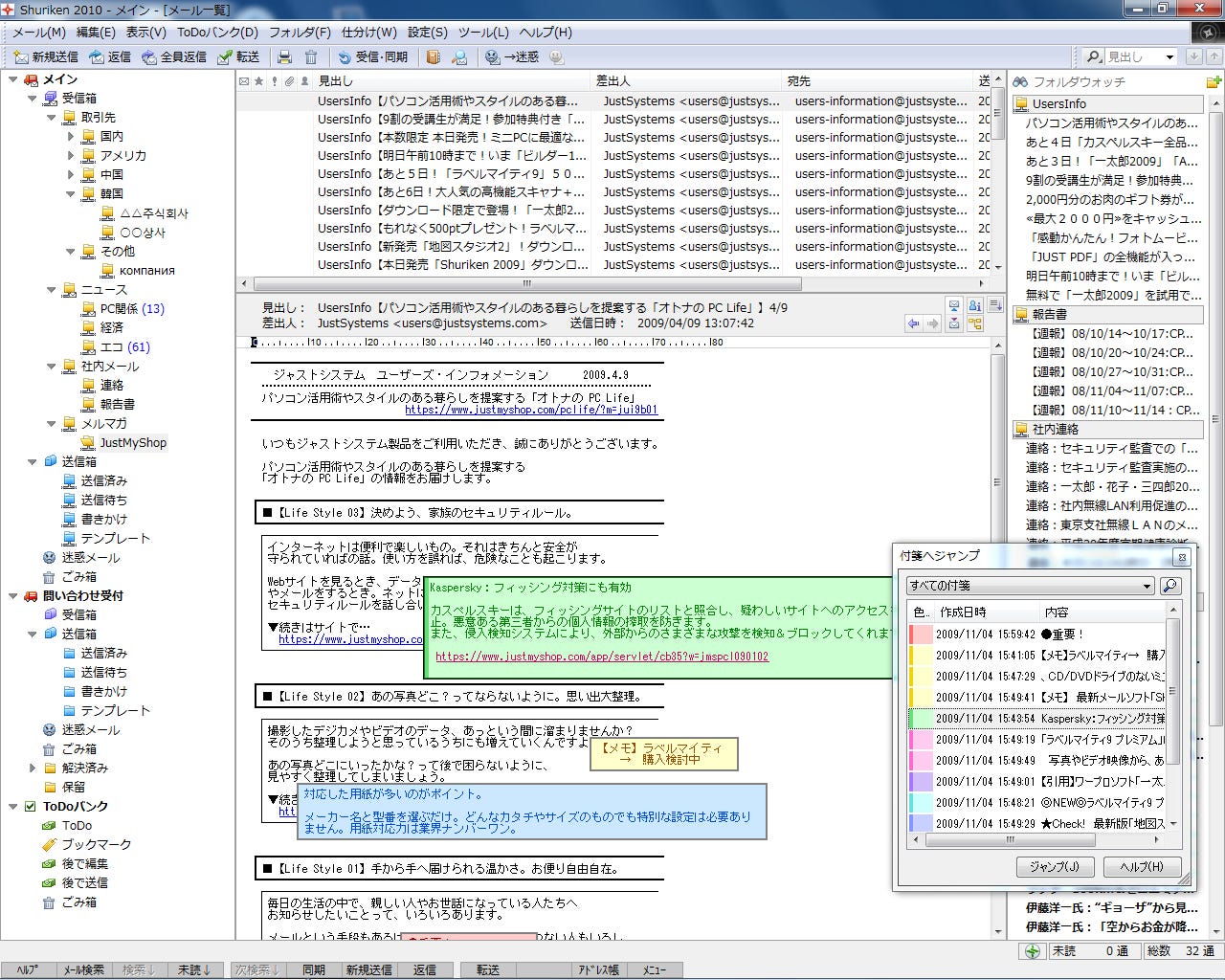The height and width of the screenshot is (980, 1225).
Task: Click 受信・同期 receive and sync icon
Action: click(373, 56)
